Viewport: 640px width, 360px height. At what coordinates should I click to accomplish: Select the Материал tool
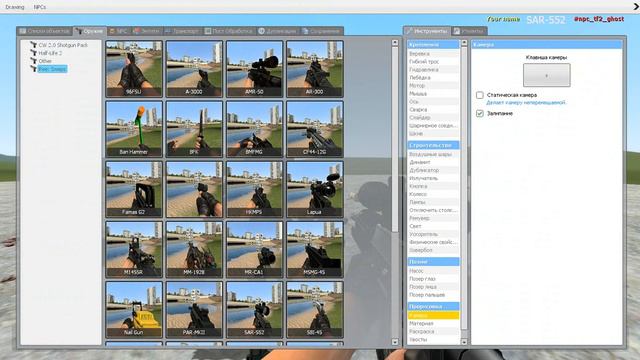tap(433, 323)
